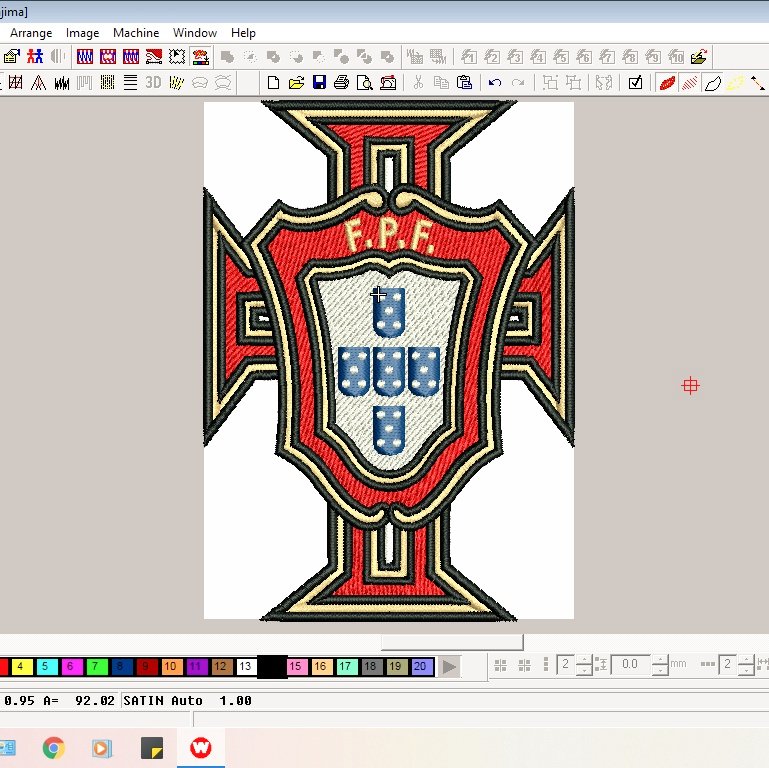Save design with floppy disk icon

click(x=319, y=82)
